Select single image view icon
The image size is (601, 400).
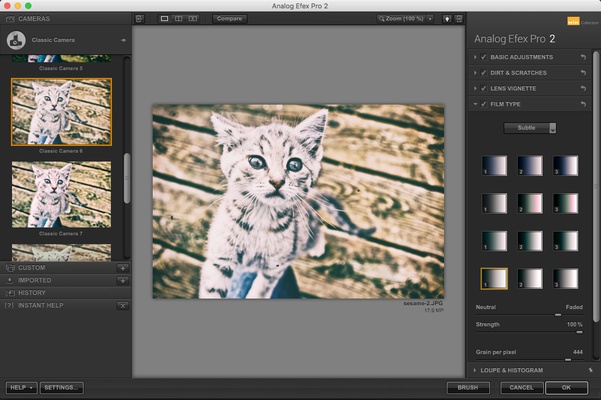click(164, 18)
